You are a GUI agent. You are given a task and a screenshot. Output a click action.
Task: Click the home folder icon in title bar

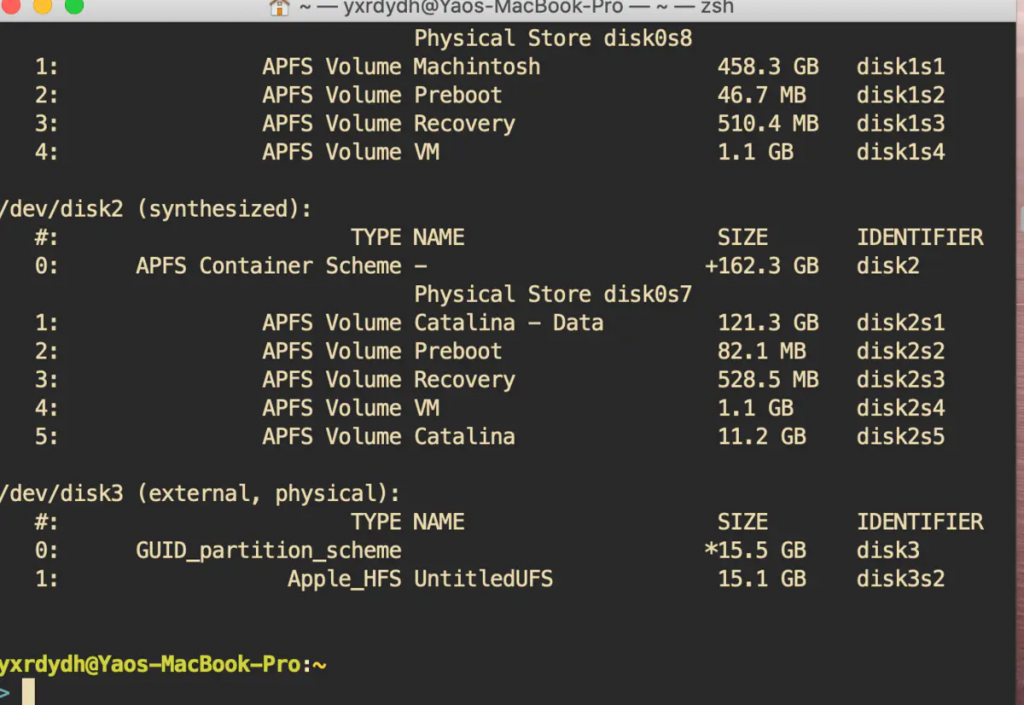(x=280, y=7)
